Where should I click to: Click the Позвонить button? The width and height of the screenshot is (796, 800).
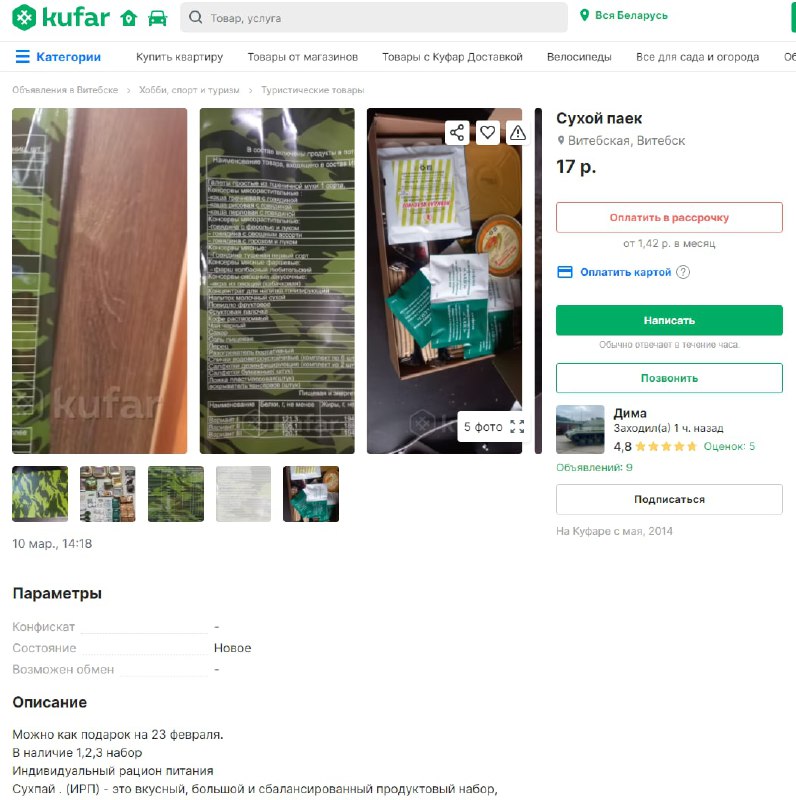669,378
